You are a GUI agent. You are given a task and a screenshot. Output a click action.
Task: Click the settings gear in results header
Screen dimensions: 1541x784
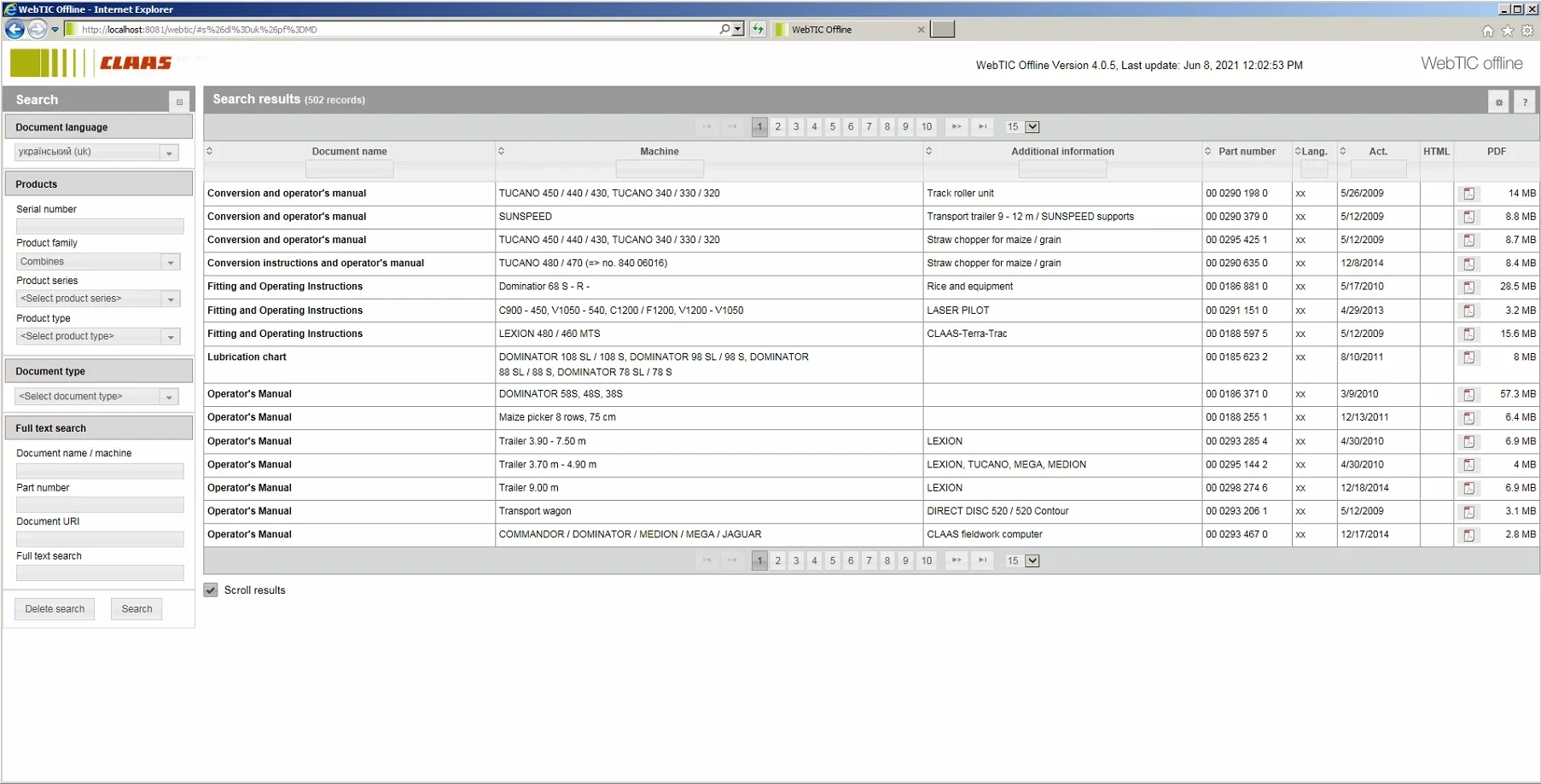(x=1498, y=102)
